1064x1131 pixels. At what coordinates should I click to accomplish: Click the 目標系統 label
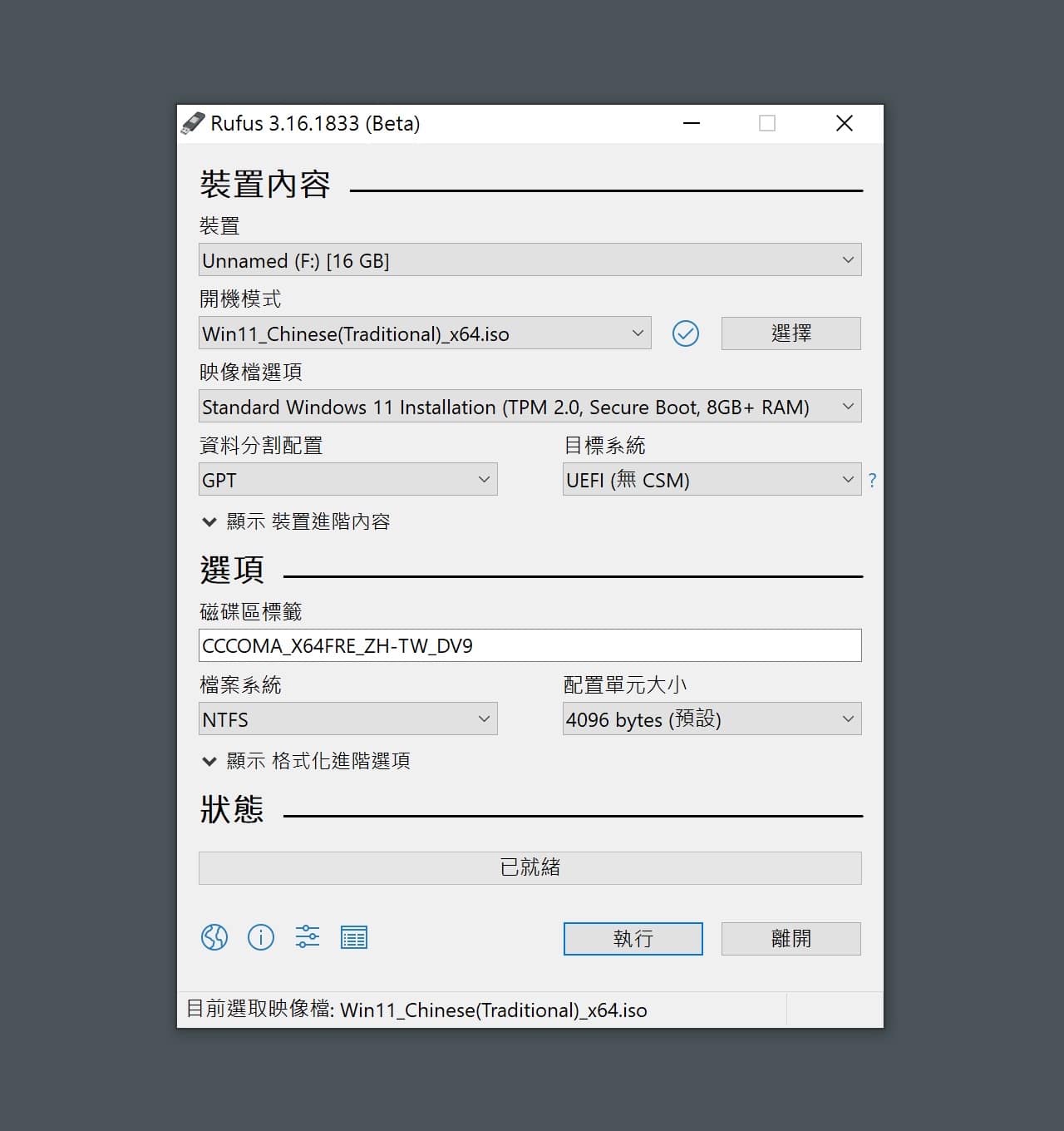point(604,445)
